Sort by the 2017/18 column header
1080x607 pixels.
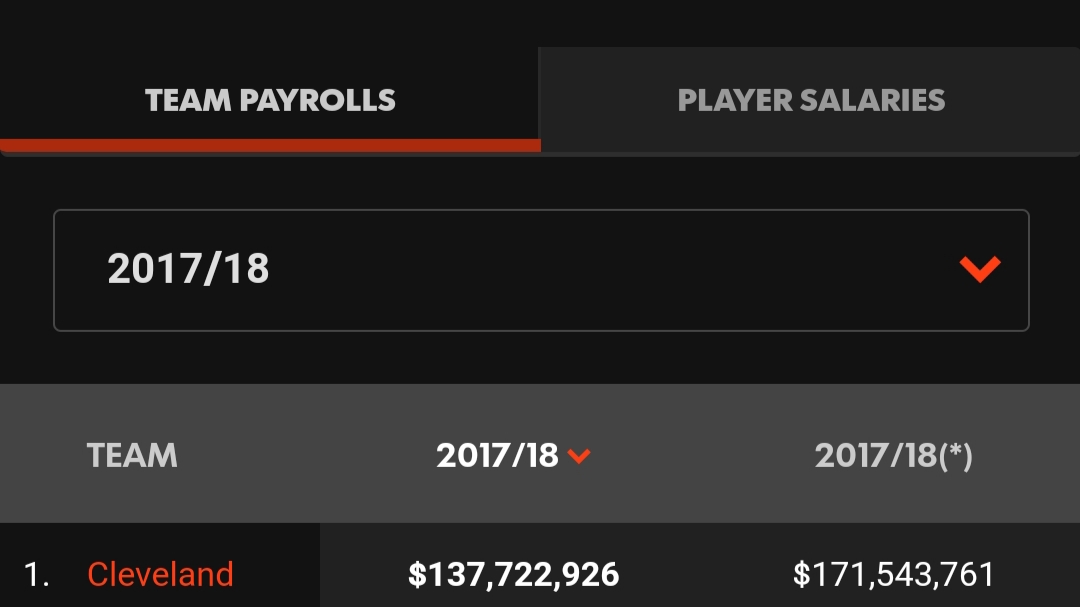pos(497,455)
